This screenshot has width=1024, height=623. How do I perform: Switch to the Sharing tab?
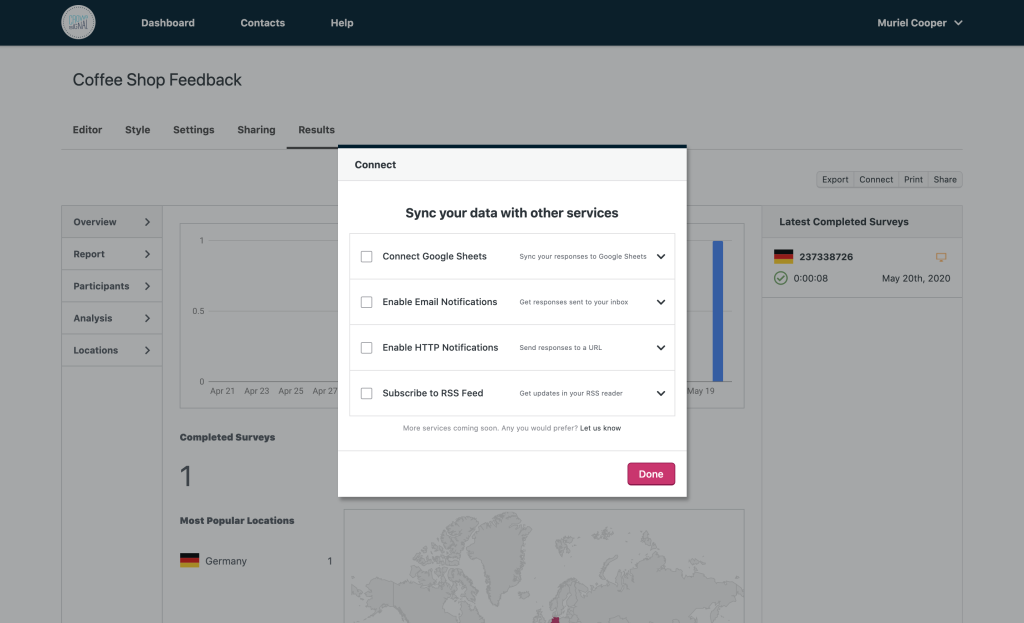[x=256, y=130]
